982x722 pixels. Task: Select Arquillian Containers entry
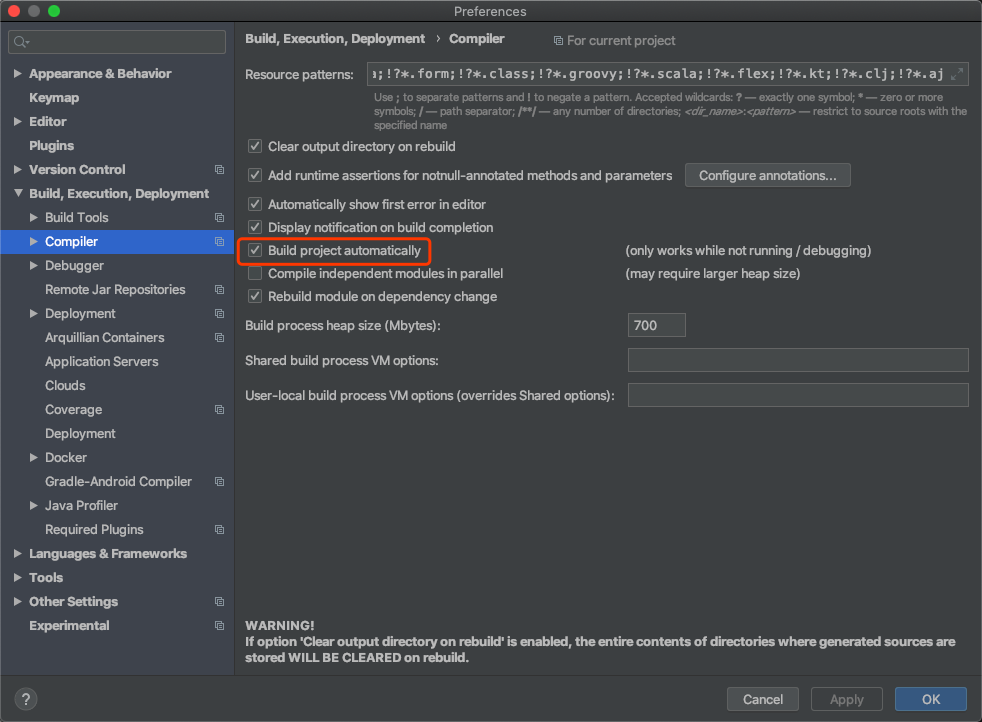[105, 338]
